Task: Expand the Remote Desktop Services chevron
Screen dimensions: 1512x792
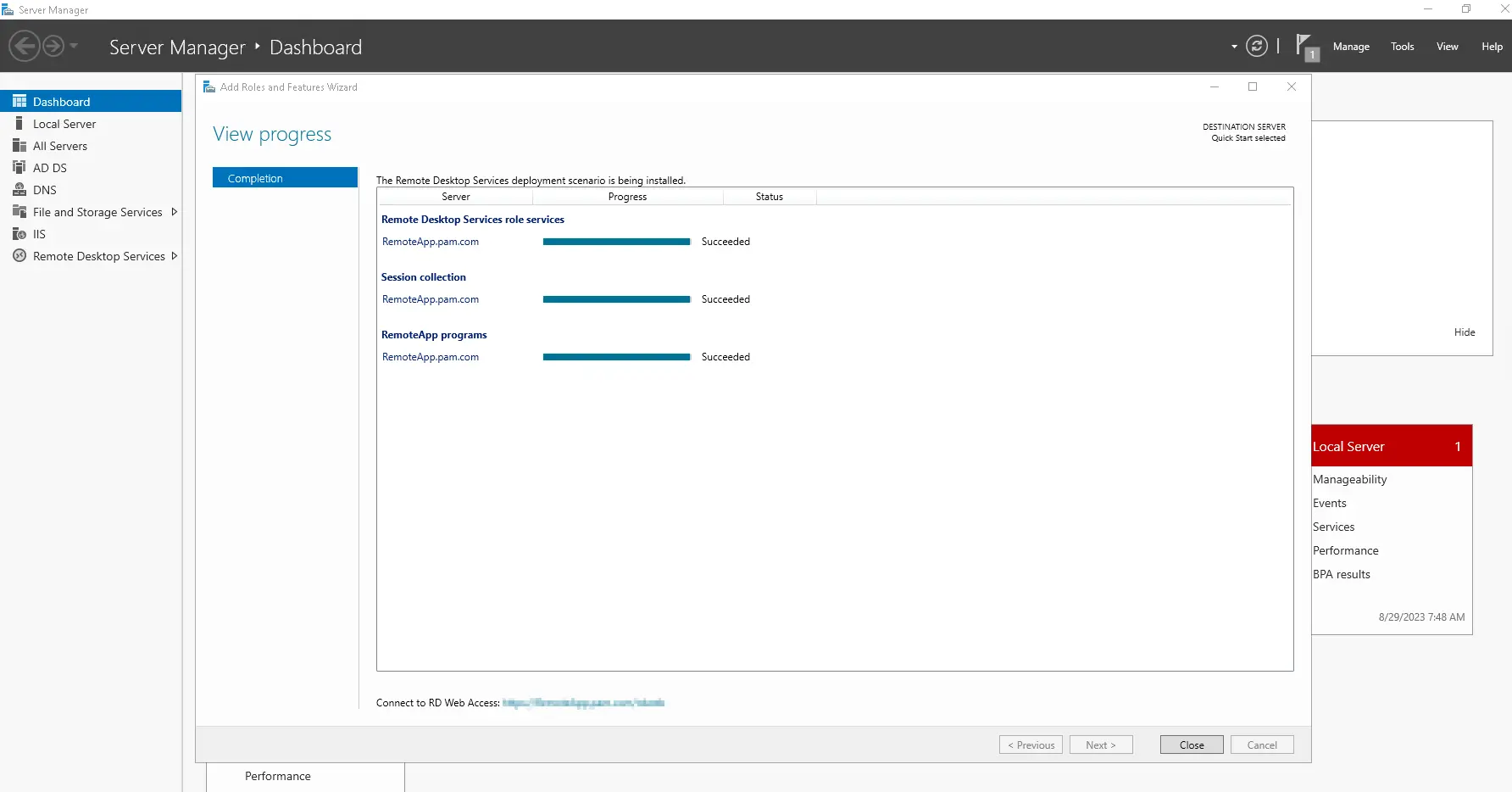Action: [x=174, y=255]
